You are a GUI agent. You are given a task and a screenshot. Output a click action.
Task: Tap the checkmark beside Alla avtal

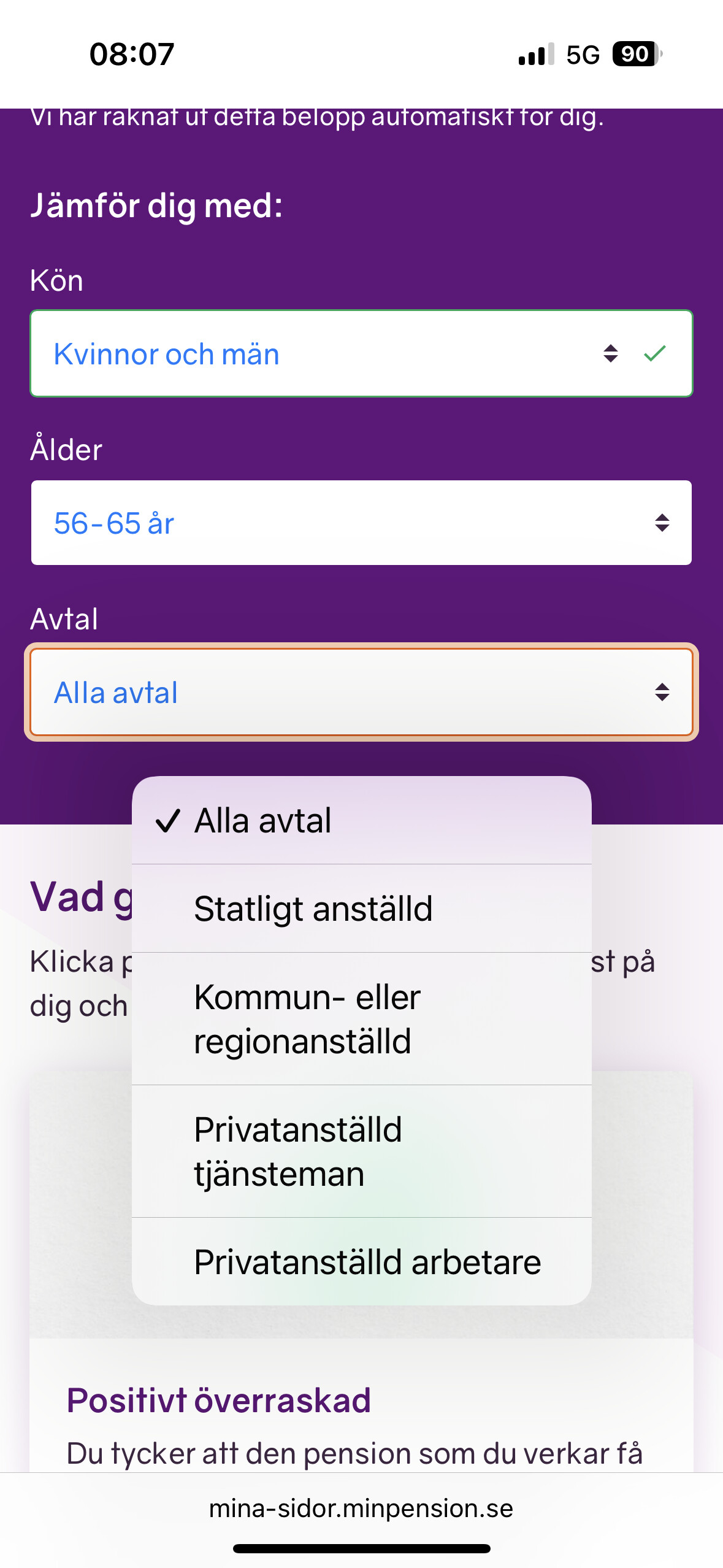click(167, 821)
